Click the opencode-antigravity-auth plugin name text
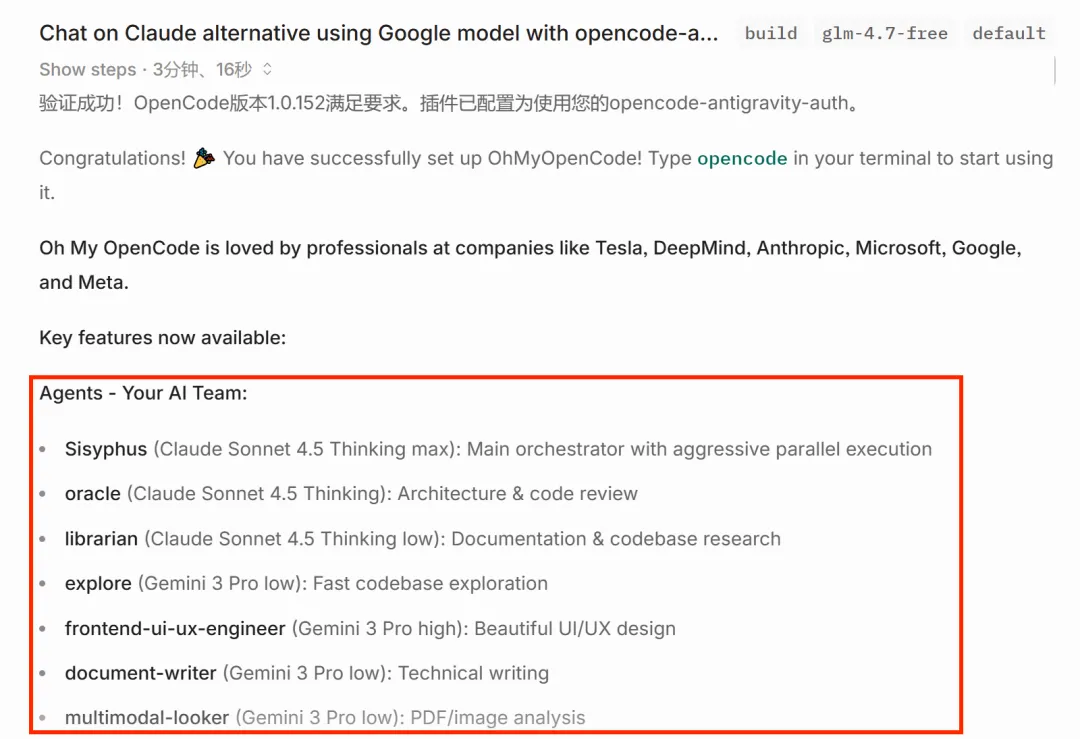 tap(728, 103)
